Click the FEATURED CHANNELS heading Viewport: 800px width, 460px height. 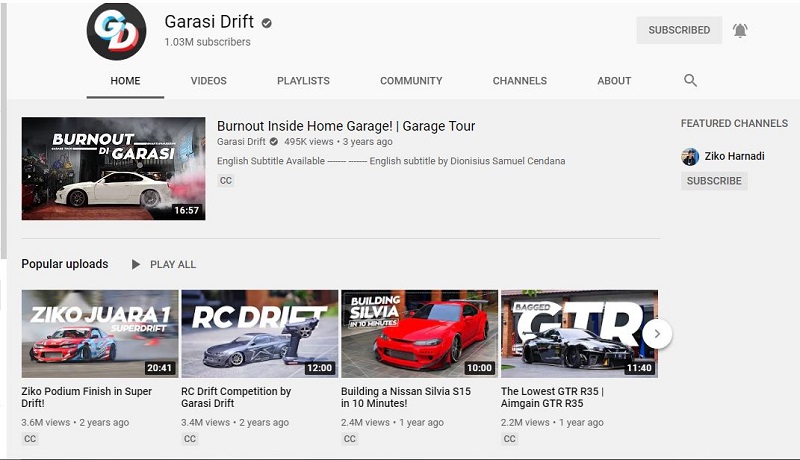pos(734,123)
